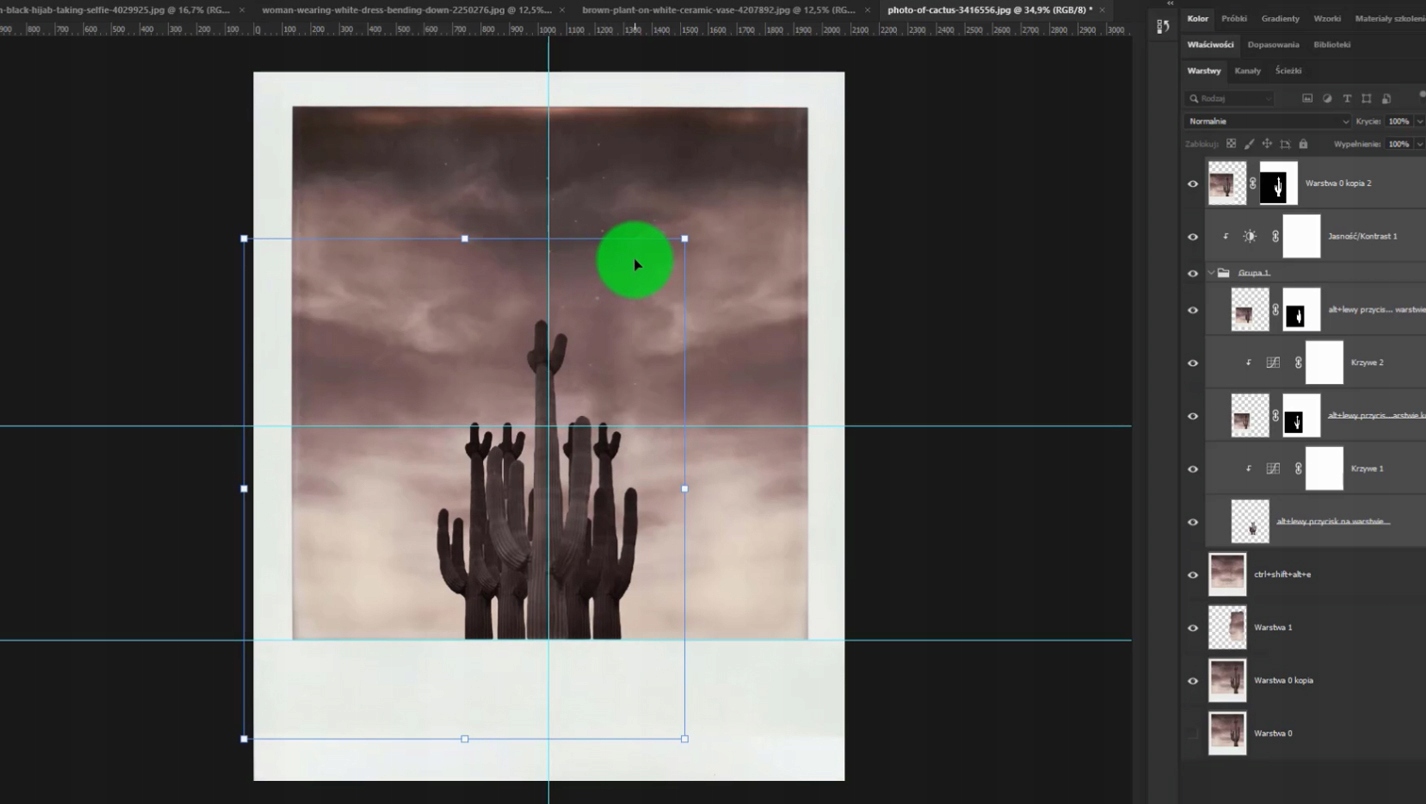Click the right-middle transform handle on canvas
The width and height of the screenshot is (1426, 804).
(x=684, y=489)
